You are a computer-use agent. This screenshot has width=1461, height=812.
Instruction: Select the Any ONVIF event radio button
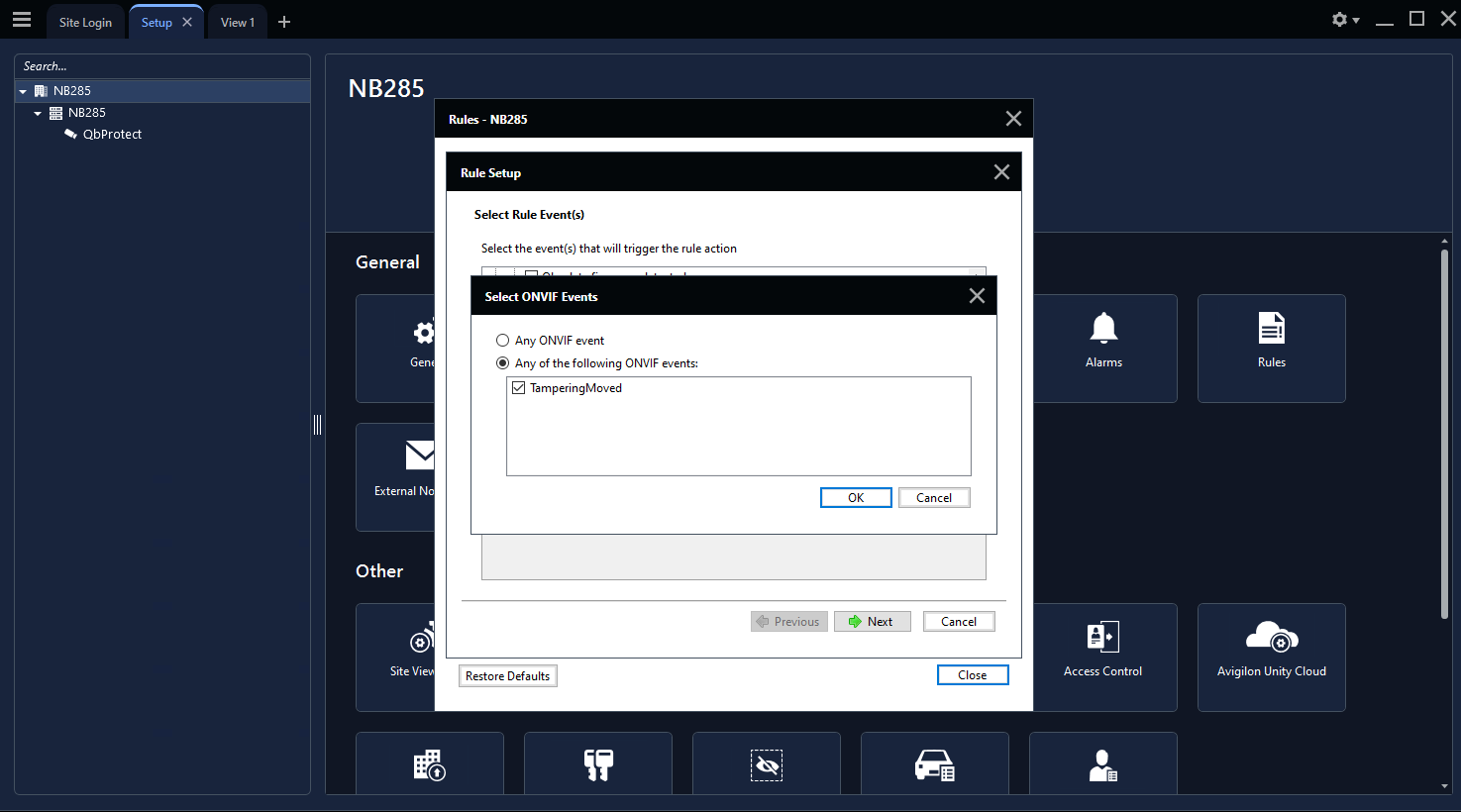pos(503,341)
